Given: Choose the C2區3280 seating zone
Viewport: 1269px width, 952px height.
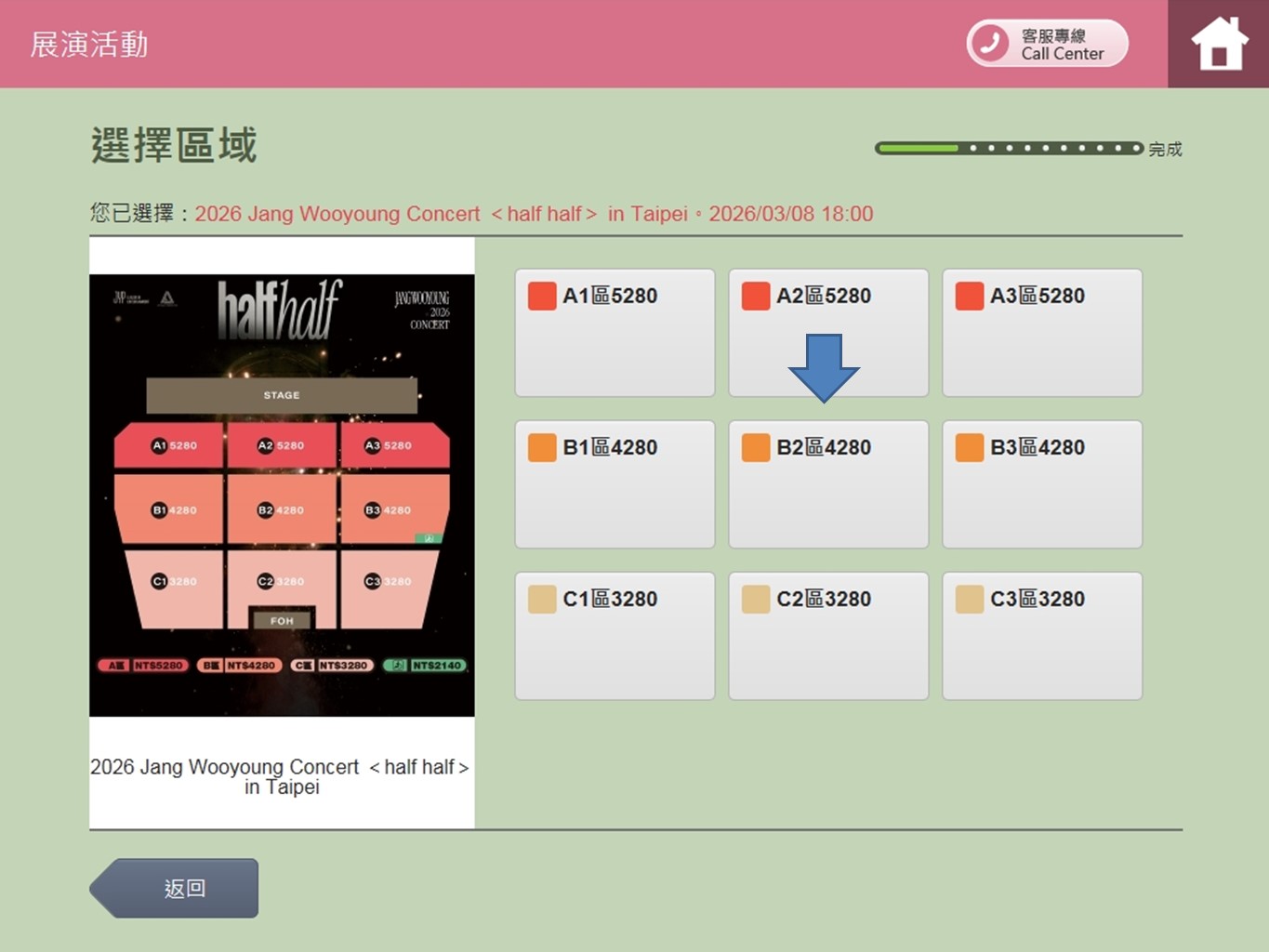Looking at the screenshot, I should tap(828, 636).
